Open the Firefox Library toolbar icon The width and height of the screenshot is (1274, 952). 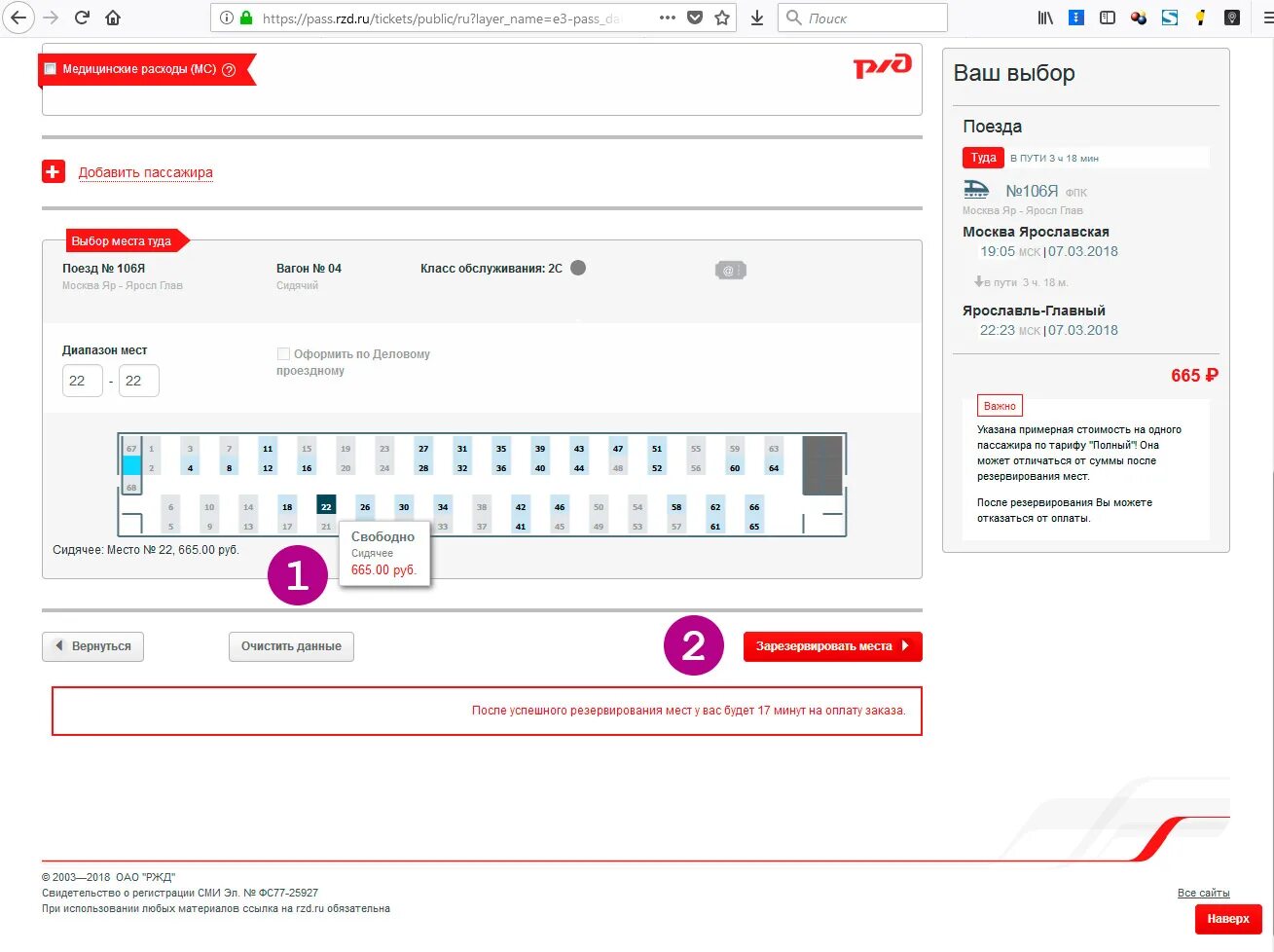pos(1044,17)
